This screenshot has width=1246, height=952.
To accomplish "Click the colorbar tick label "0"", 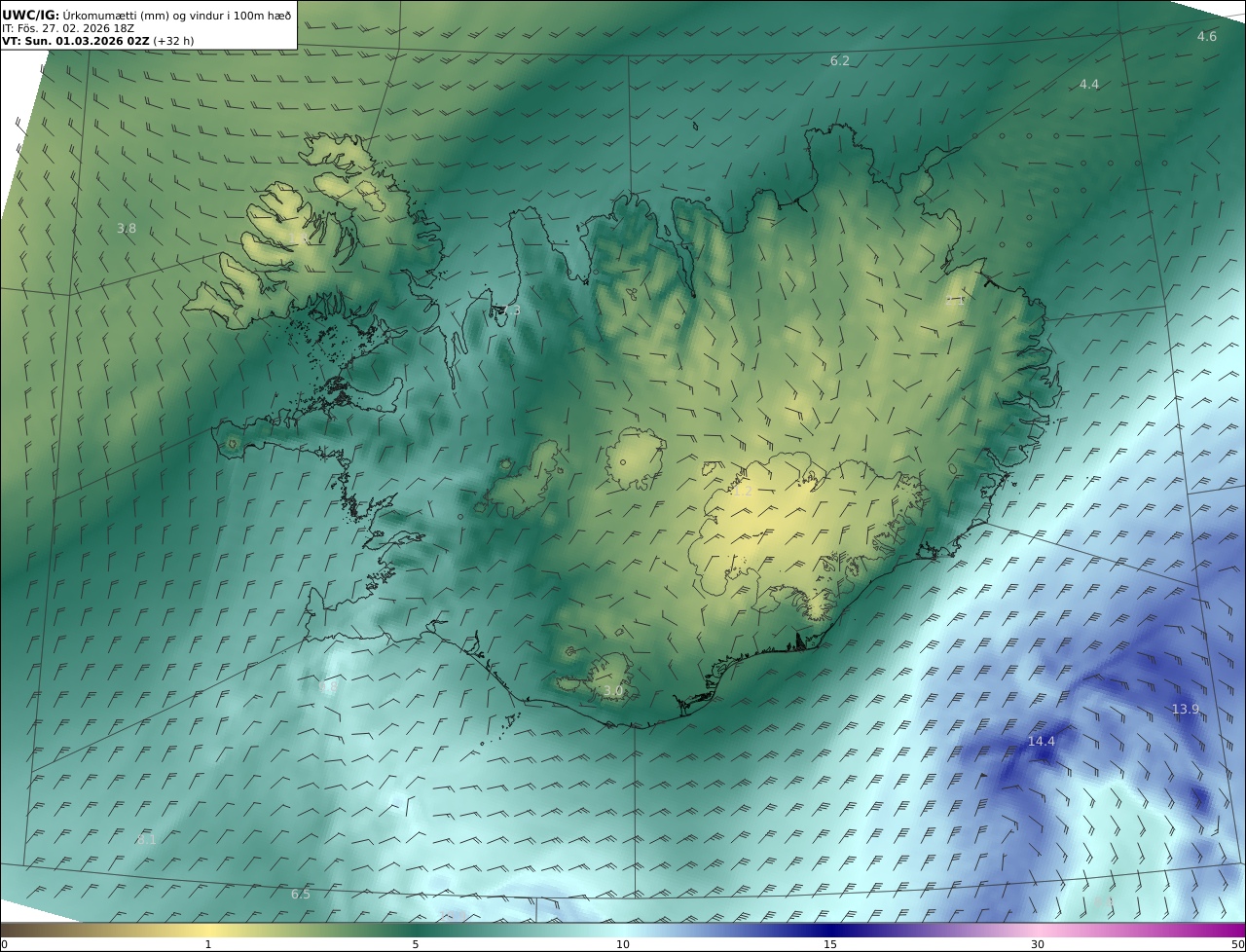I will coord(4,944).
